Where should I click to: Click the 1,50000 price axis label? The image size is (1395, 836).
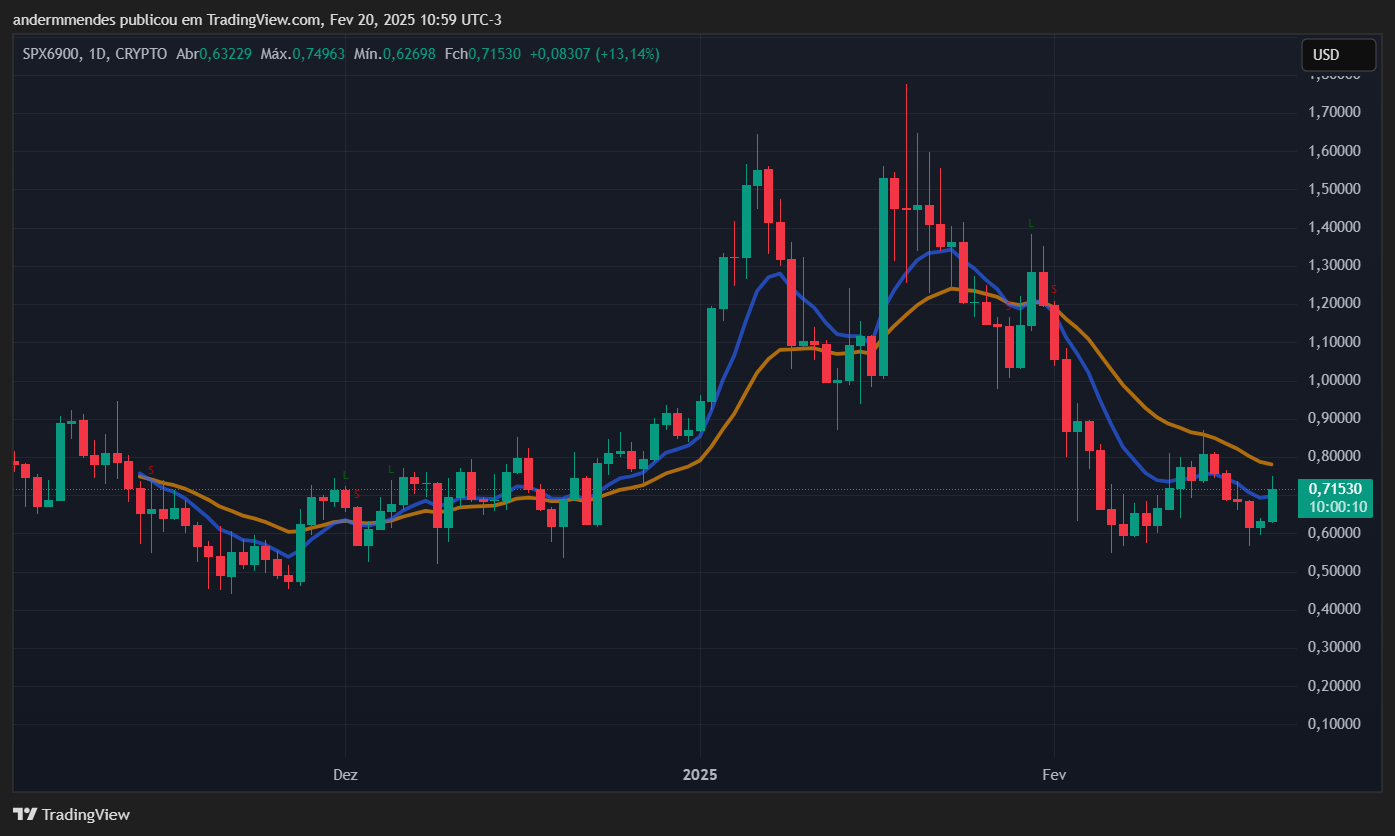[1334, 189]
